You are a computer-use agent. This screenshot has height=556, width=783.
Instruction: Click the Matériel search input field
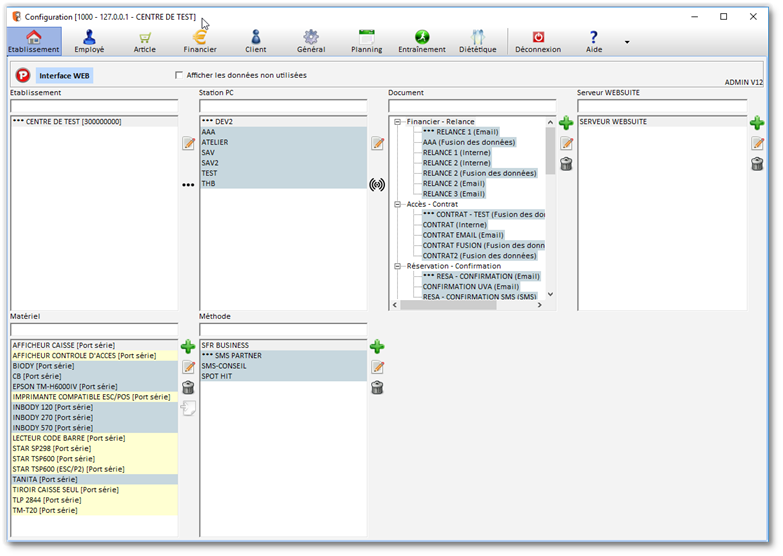[94, 329]
